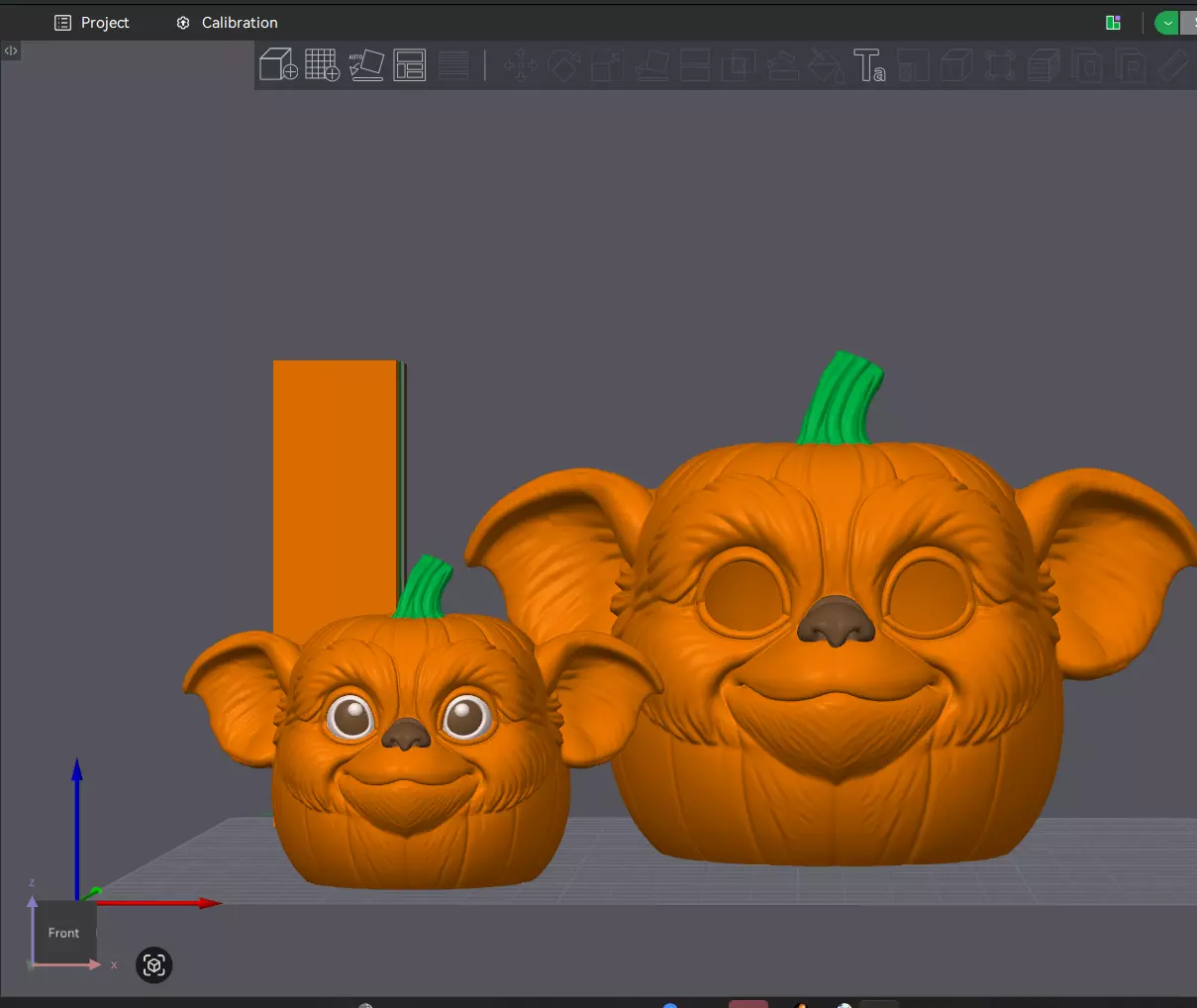The width and height of the screenshot is (1197, 1008).
Task: Select the Rotate tool
Action: point(564,66)
